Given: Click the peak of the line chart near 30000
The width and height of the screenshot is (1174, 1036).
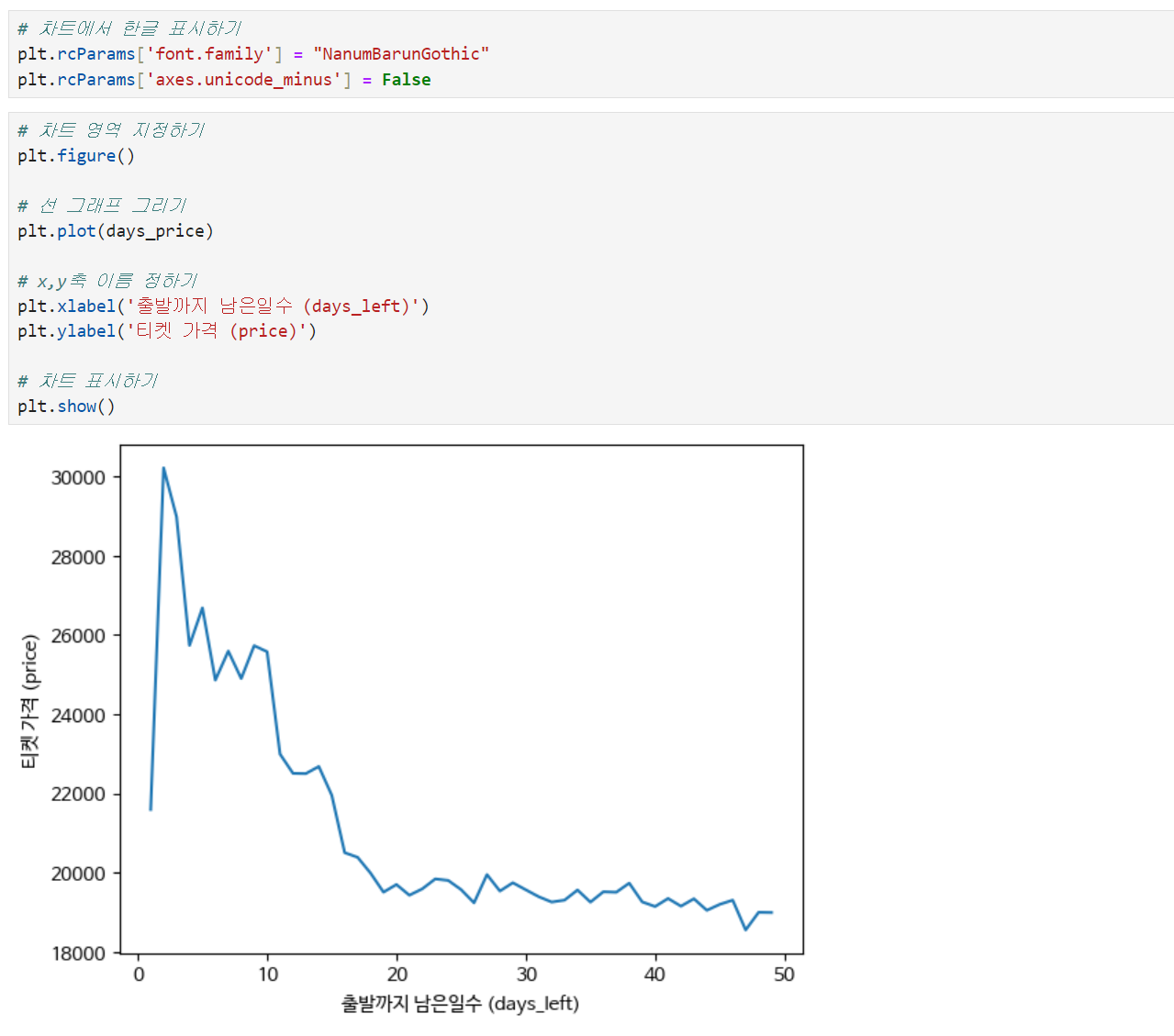Looking at the screenshot, I should pos(163,468).
